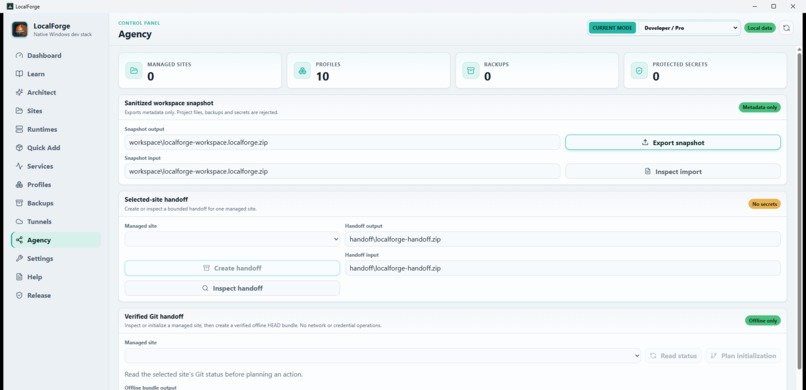806x390 pixels.
Task: Click the Backups card archive icon
Action: tap(470, 70)
